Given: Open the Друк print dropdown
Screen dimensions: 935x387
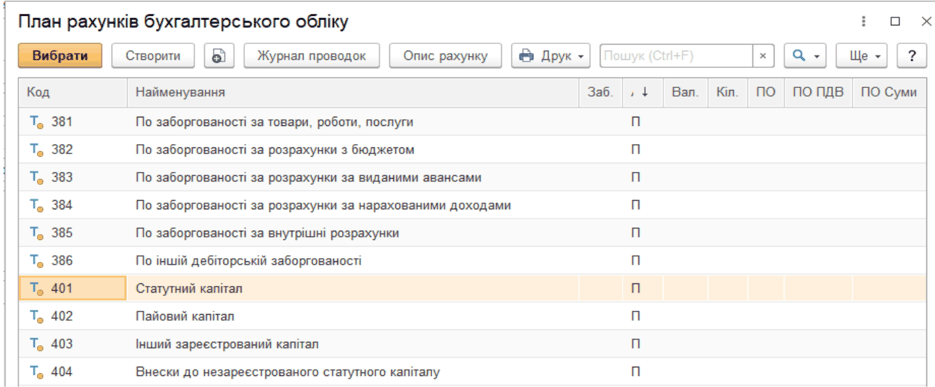Looking at the screenshot, I should pos(551,56).
